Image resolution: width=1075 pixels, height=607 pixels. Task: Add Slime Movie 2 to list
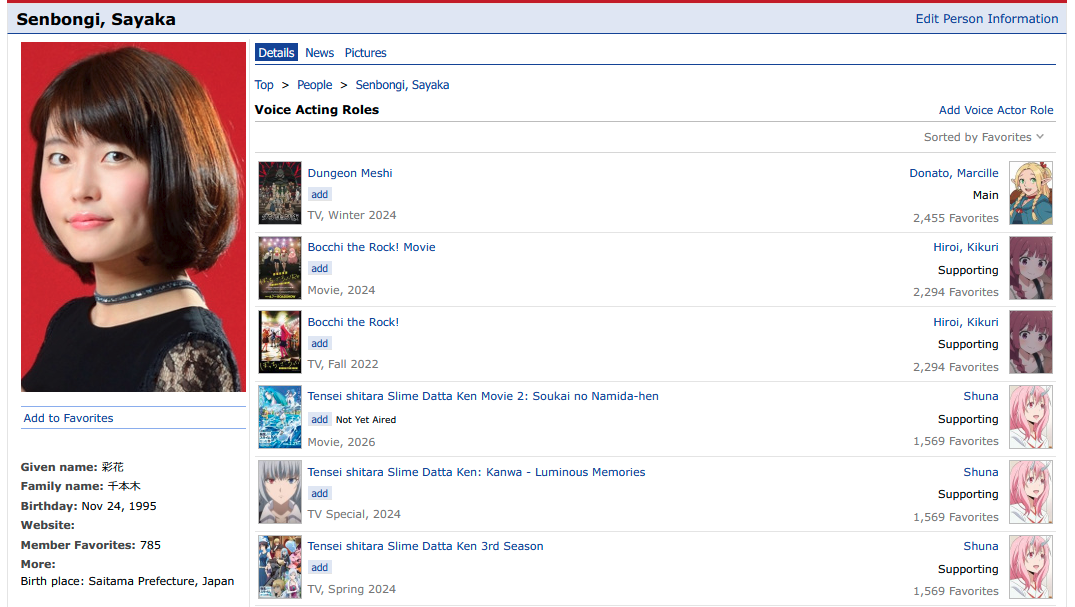[319, 420]
